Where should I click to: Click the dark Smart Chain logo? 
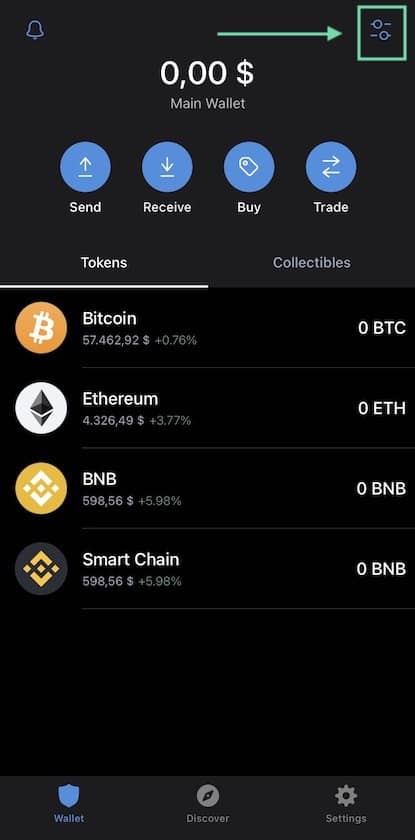pos(41,569)
